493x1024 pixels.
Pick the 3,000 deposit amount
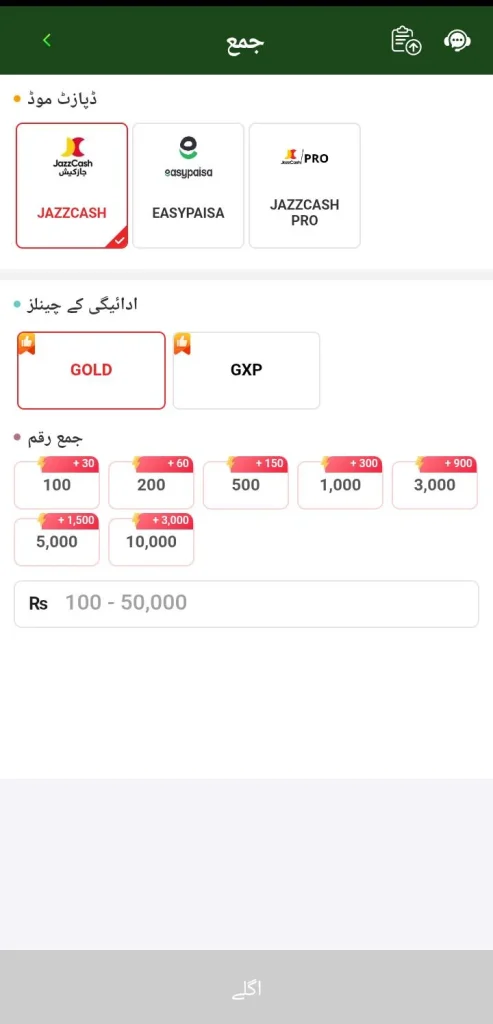tap(435, 485)
